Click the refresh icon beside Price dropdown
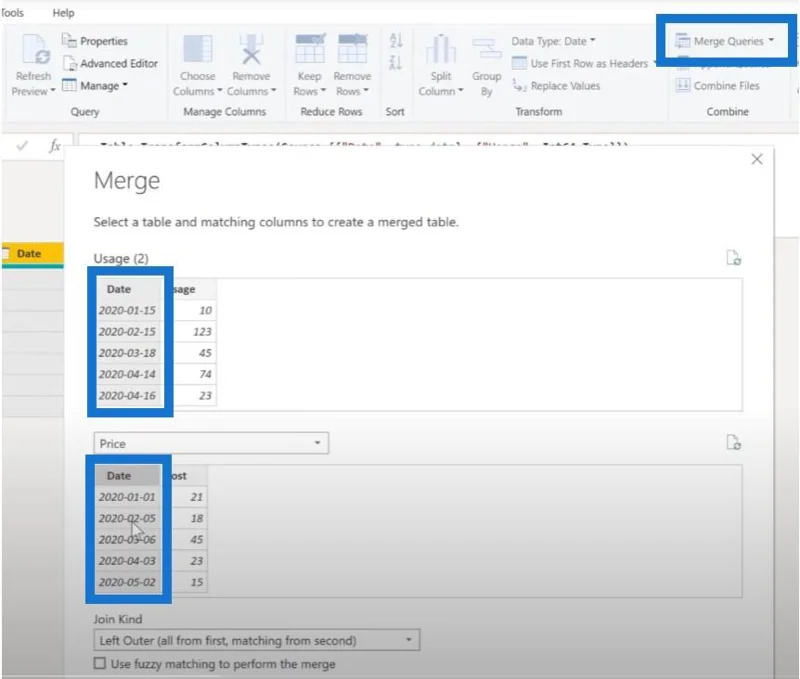The width and height of the screenshot is (800, 679). (x=734, y=442)
